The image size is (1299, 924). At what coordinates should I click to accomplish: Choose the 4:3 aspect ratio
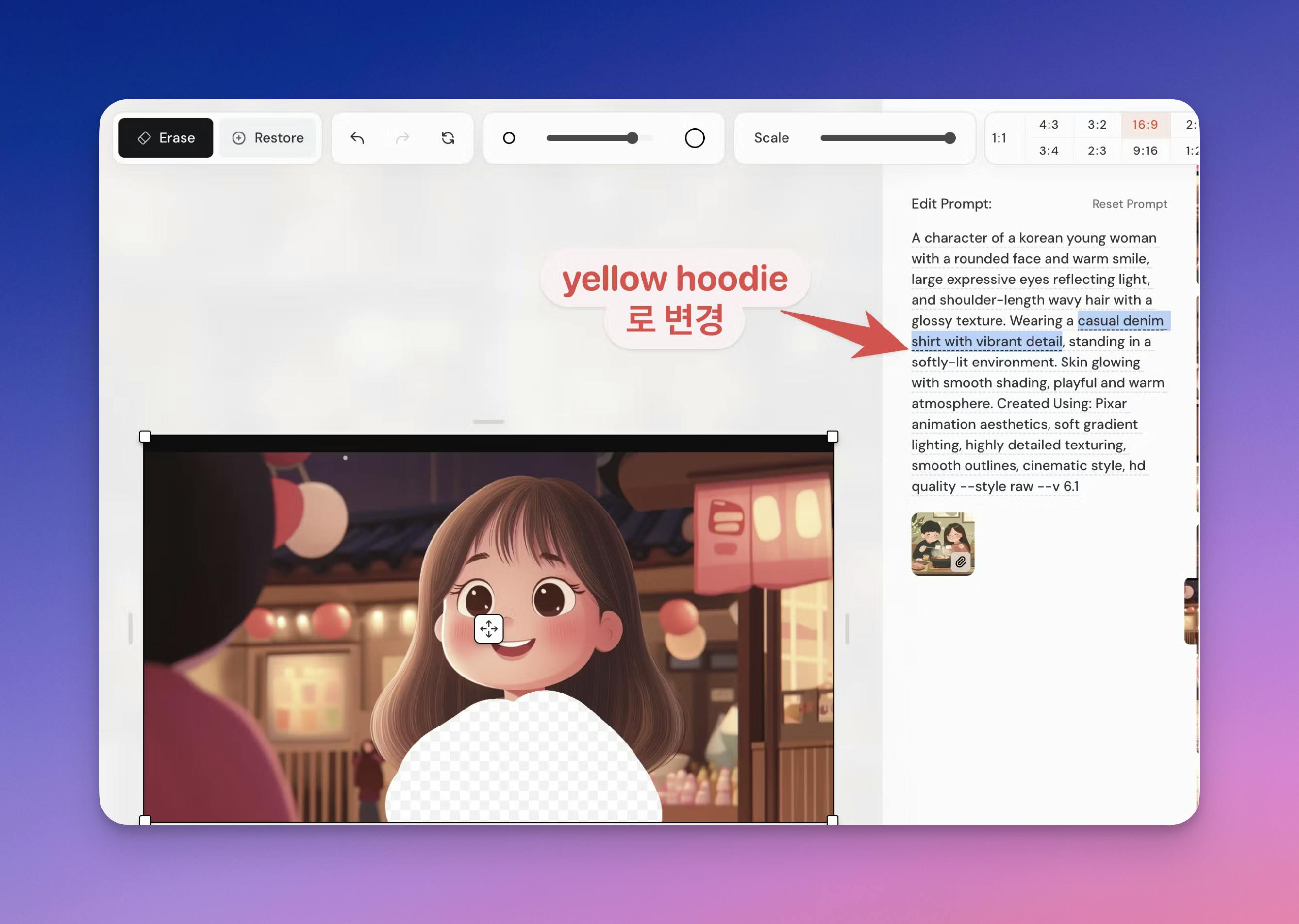(x=1048, y=125)
